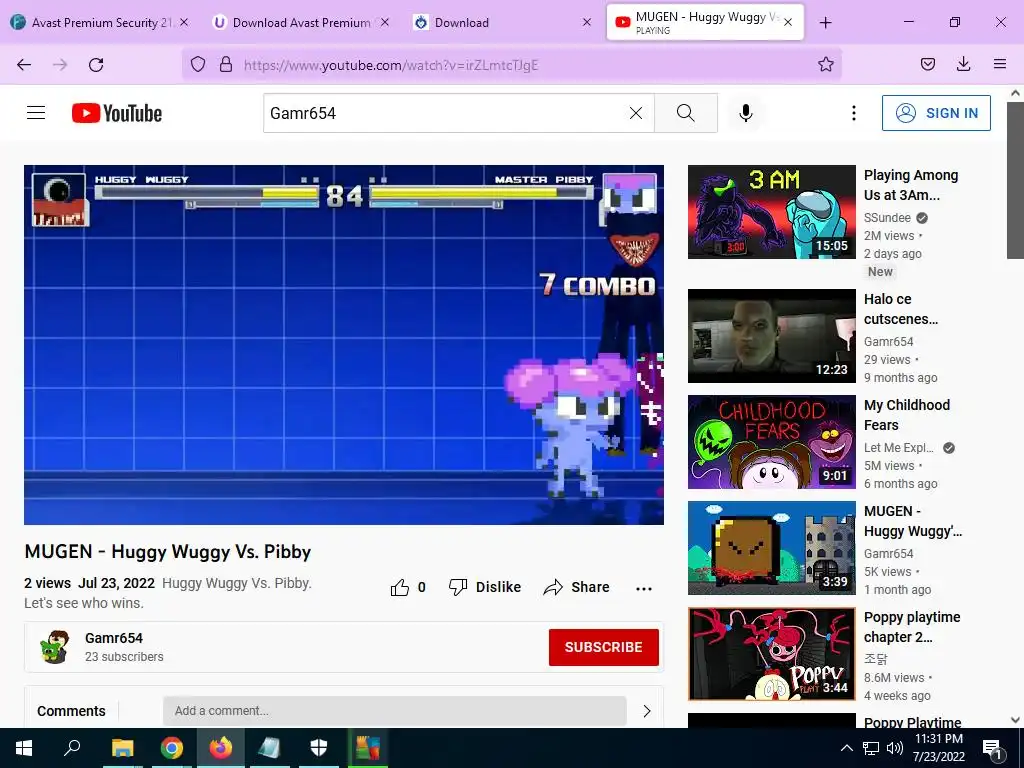Click the Dislike thumbs-down button

(485, 587)
